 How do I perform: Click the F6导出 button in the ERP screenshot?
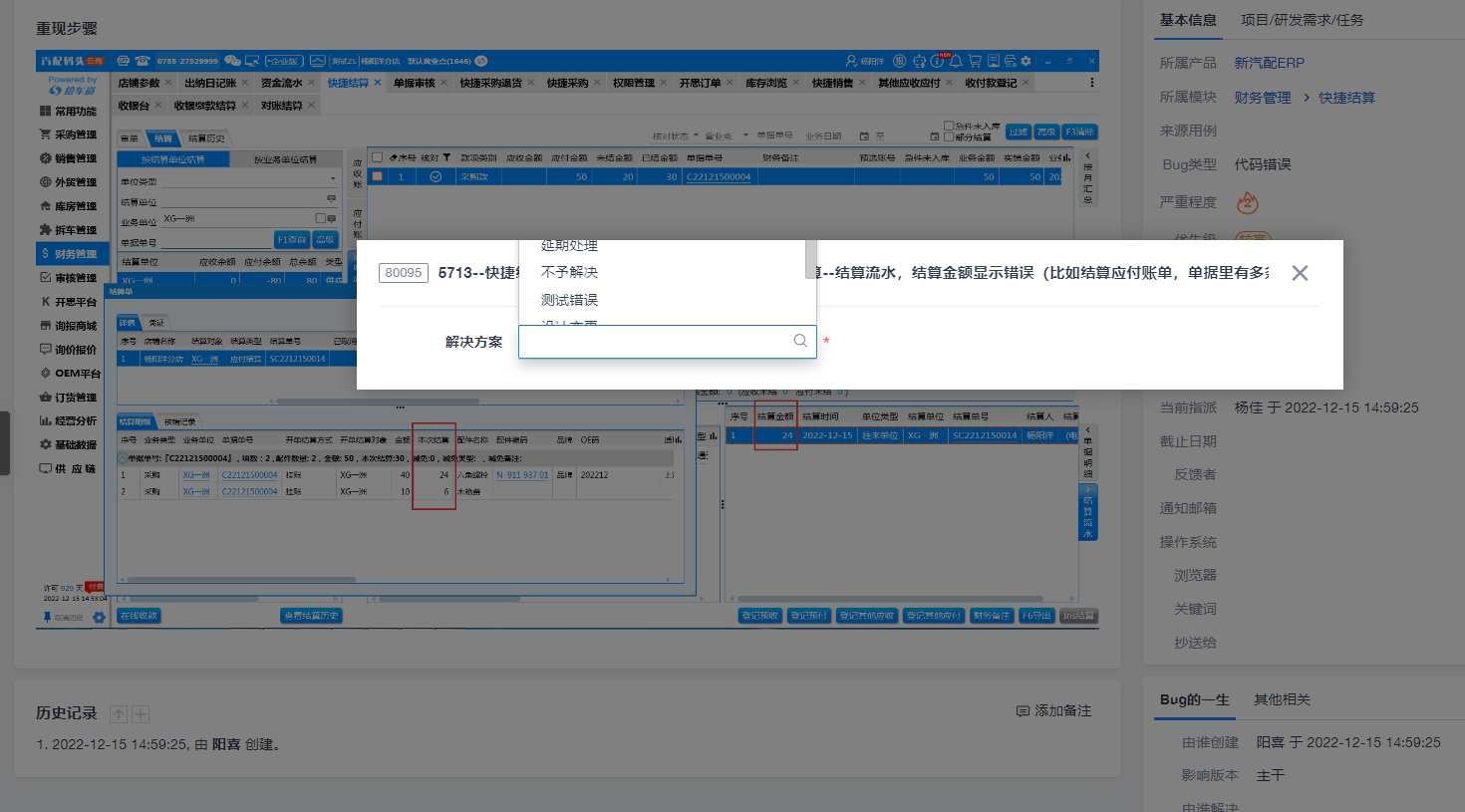1035,616
